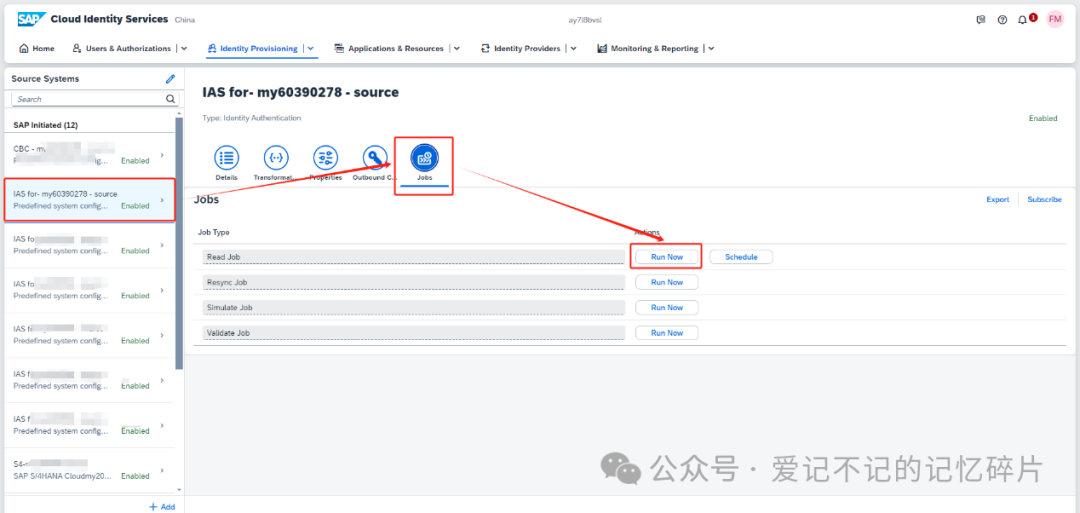This screenshot has width=1080, height=513.
Task: Schedule the Read Job
Action: (x=741, y=257)
